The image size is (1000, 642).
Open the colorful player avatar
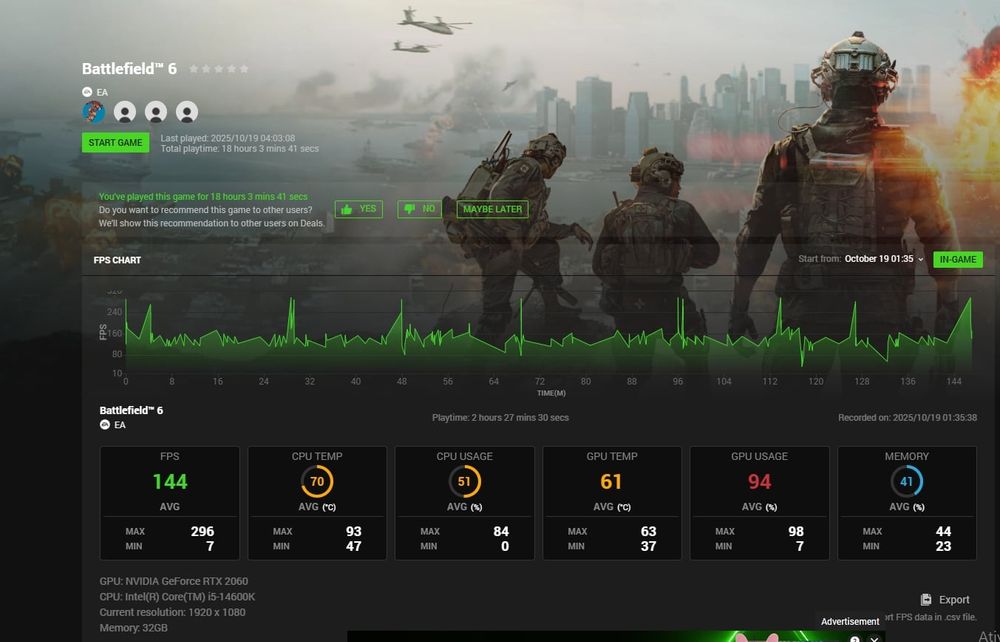[x=94, y=112]
